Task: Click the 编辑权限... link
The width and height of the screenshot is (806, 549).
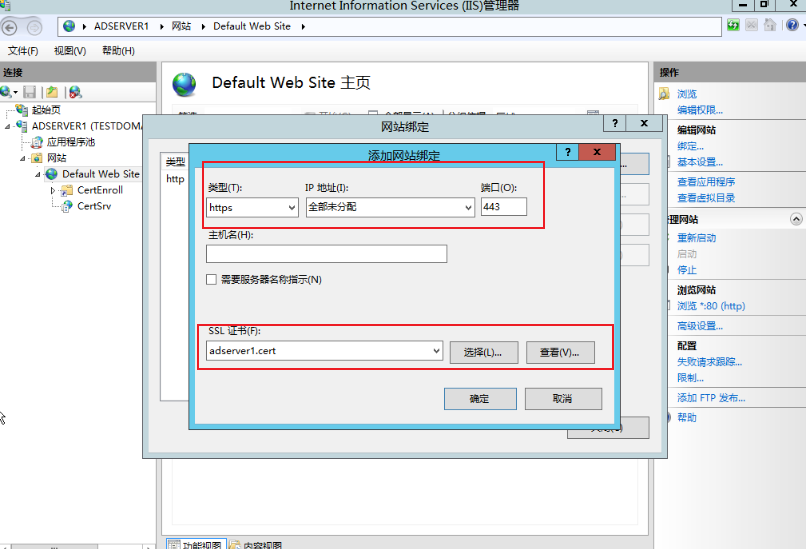Action: click(700, 110)
